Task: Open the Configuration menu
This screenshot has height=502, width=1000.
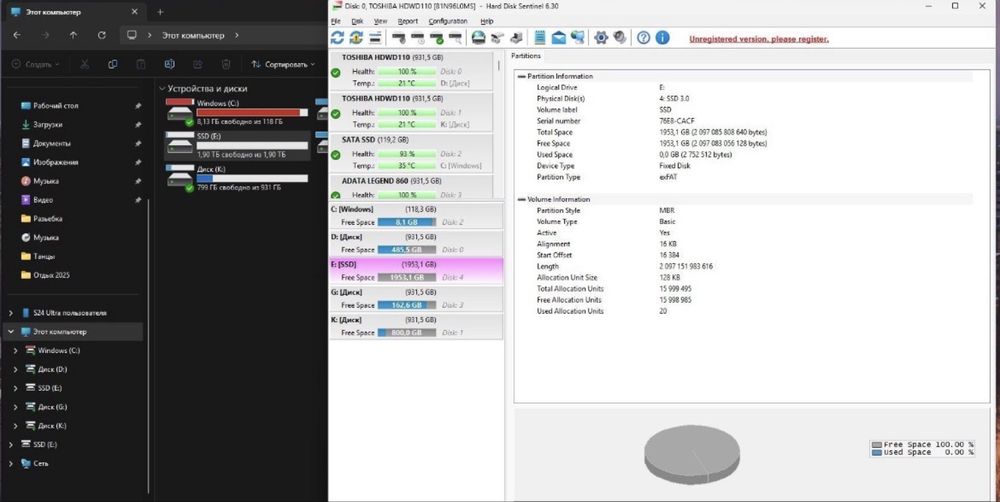Action: pyautogui.click(x=448, y=21)
